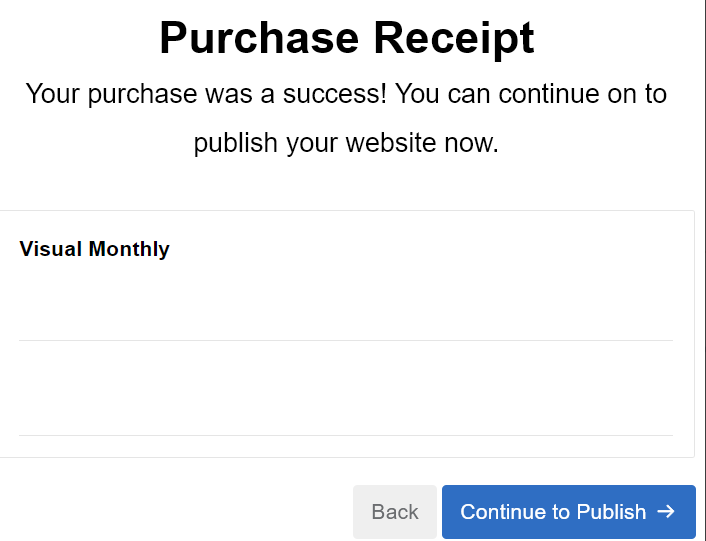Viewport: 706px width, 541px height.
Task: Click the word "Visual" in the receipt
Action: [51, 249]
